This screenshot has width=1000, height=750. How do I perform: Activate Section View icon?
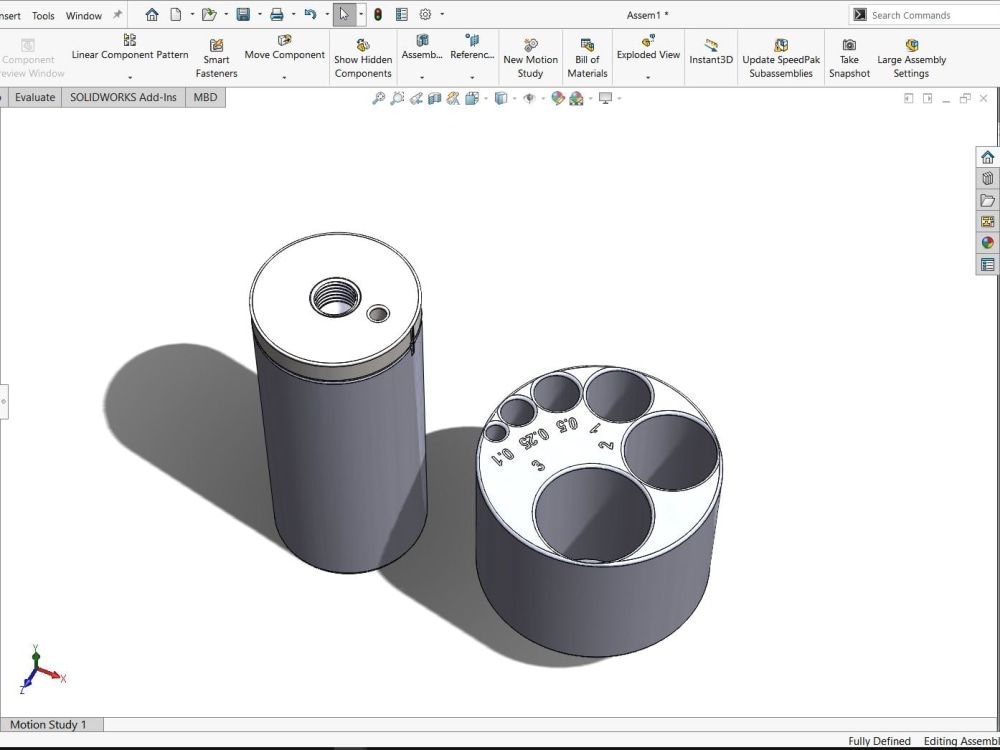coord(435,98)
